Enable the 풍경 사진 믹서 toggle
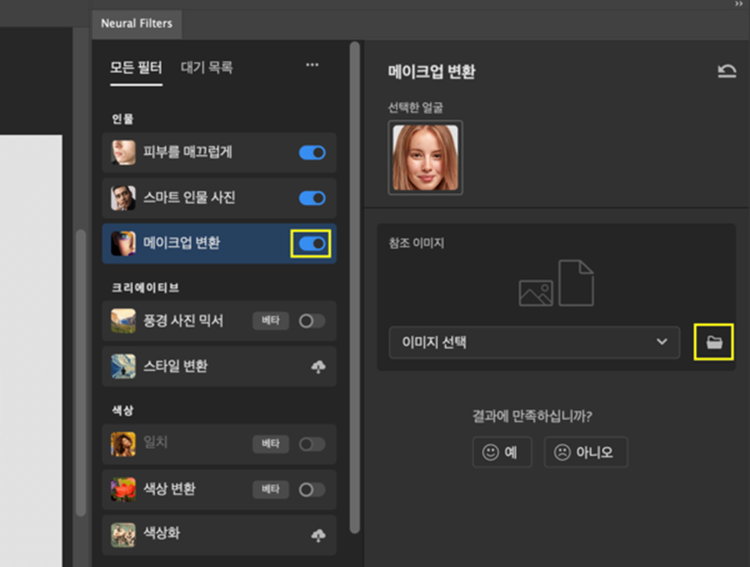Screen dimensions: 750x567 312,321
